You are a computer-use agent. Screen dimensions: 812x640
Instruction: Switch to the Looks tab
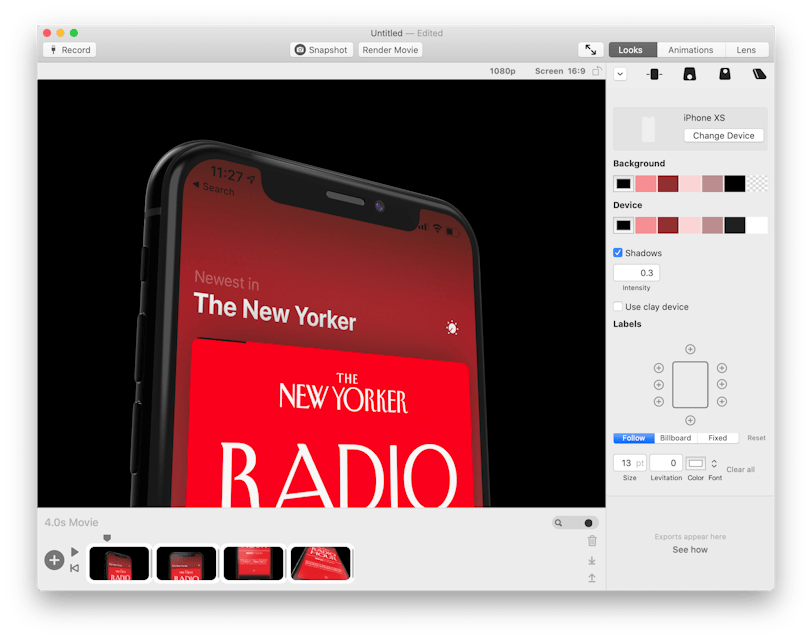632,50
